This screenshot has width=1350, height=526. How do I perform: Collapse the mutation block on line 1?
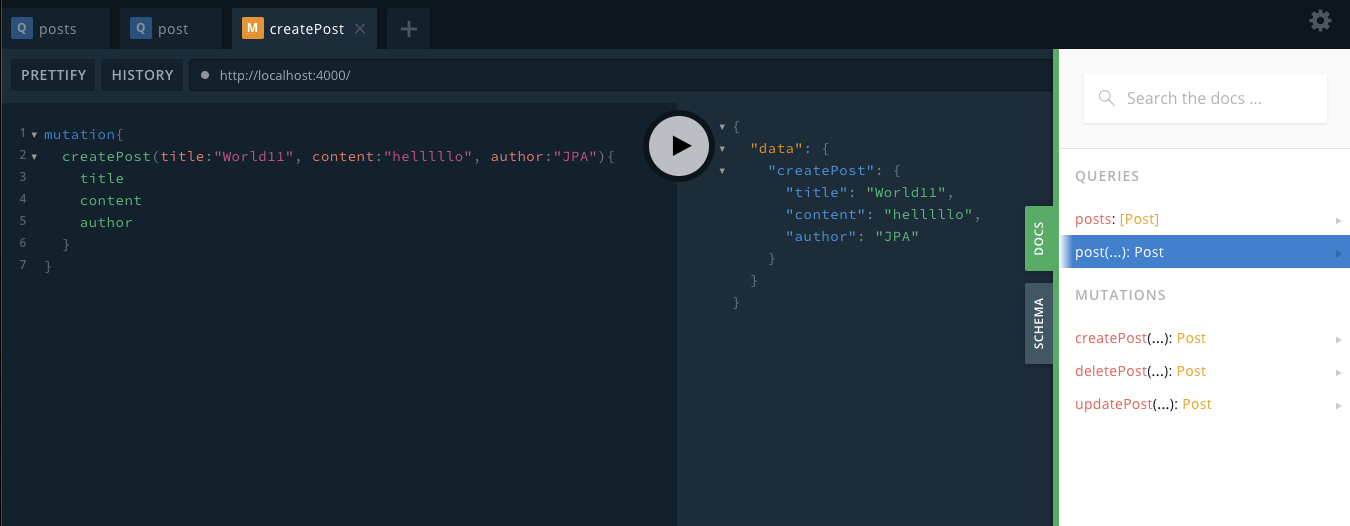(35, 134)
